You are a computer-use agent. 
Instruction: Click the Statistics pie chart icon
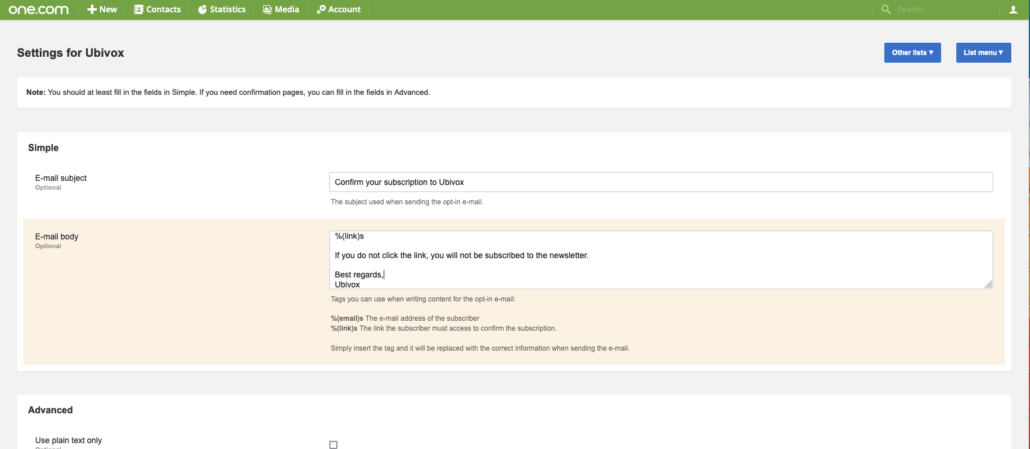[x=202, y=10]
